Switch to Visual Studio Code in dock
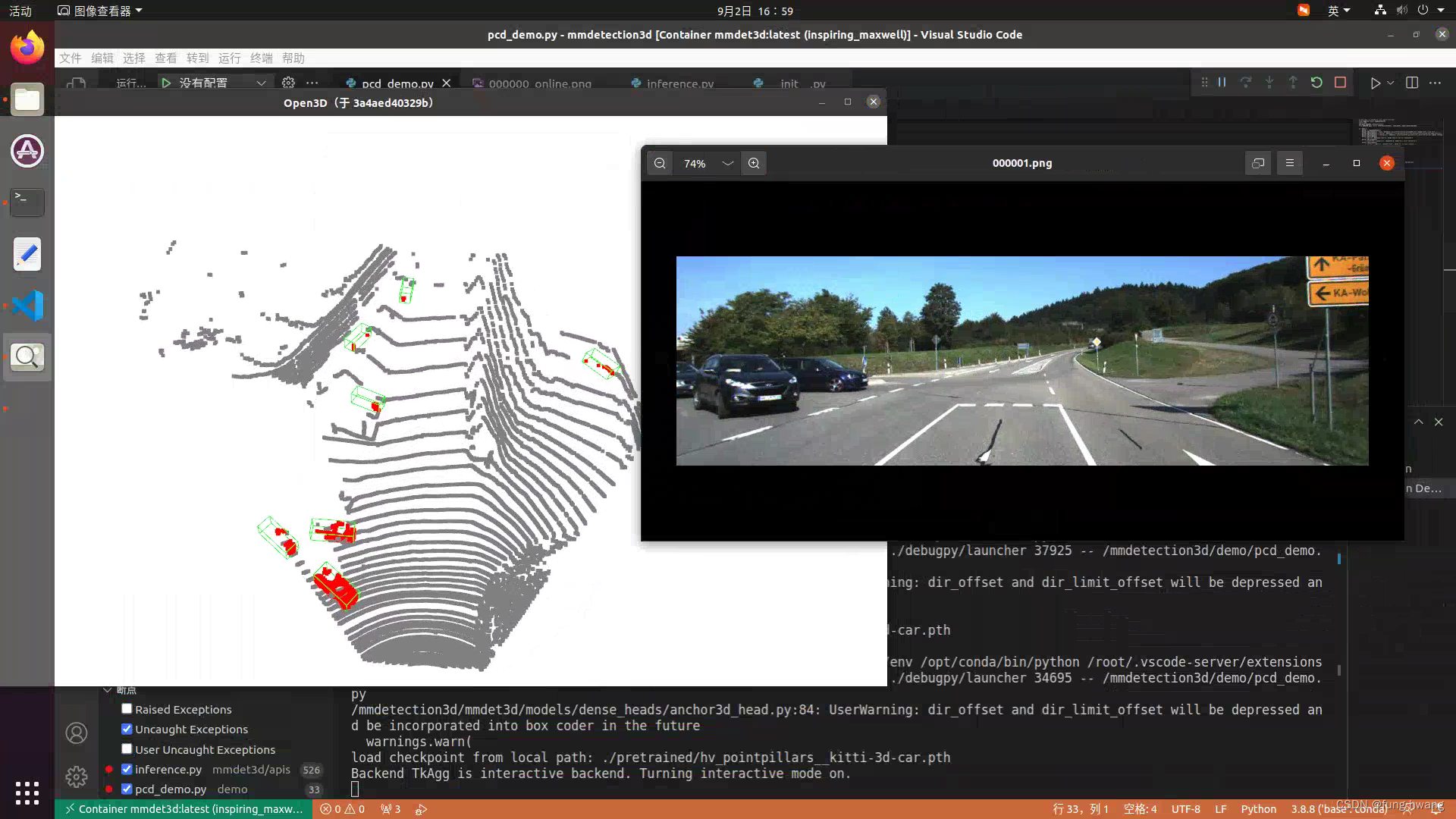Viewport: 1456px width, 819px height. (x=27, y=306)
